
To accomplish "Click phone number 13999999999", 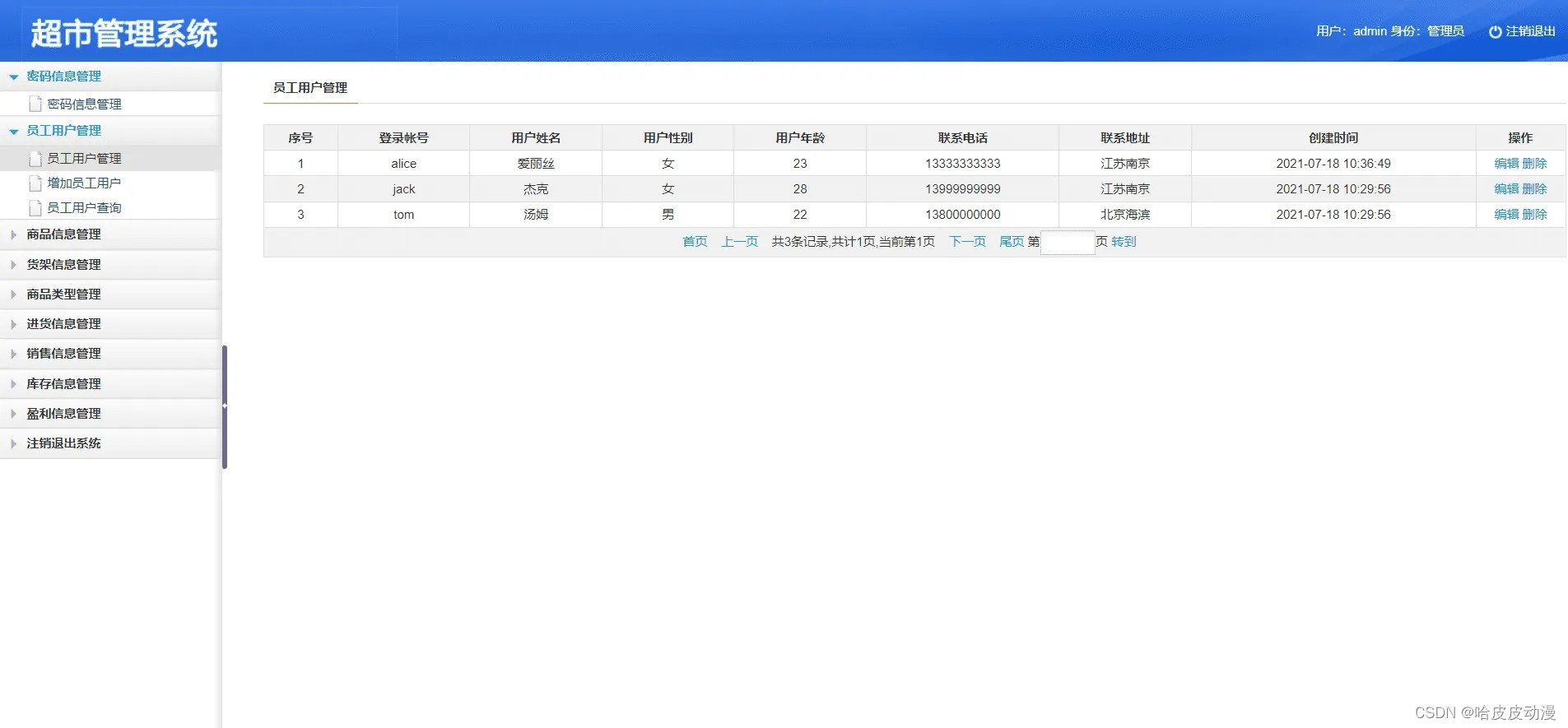I will pos(962,189).
